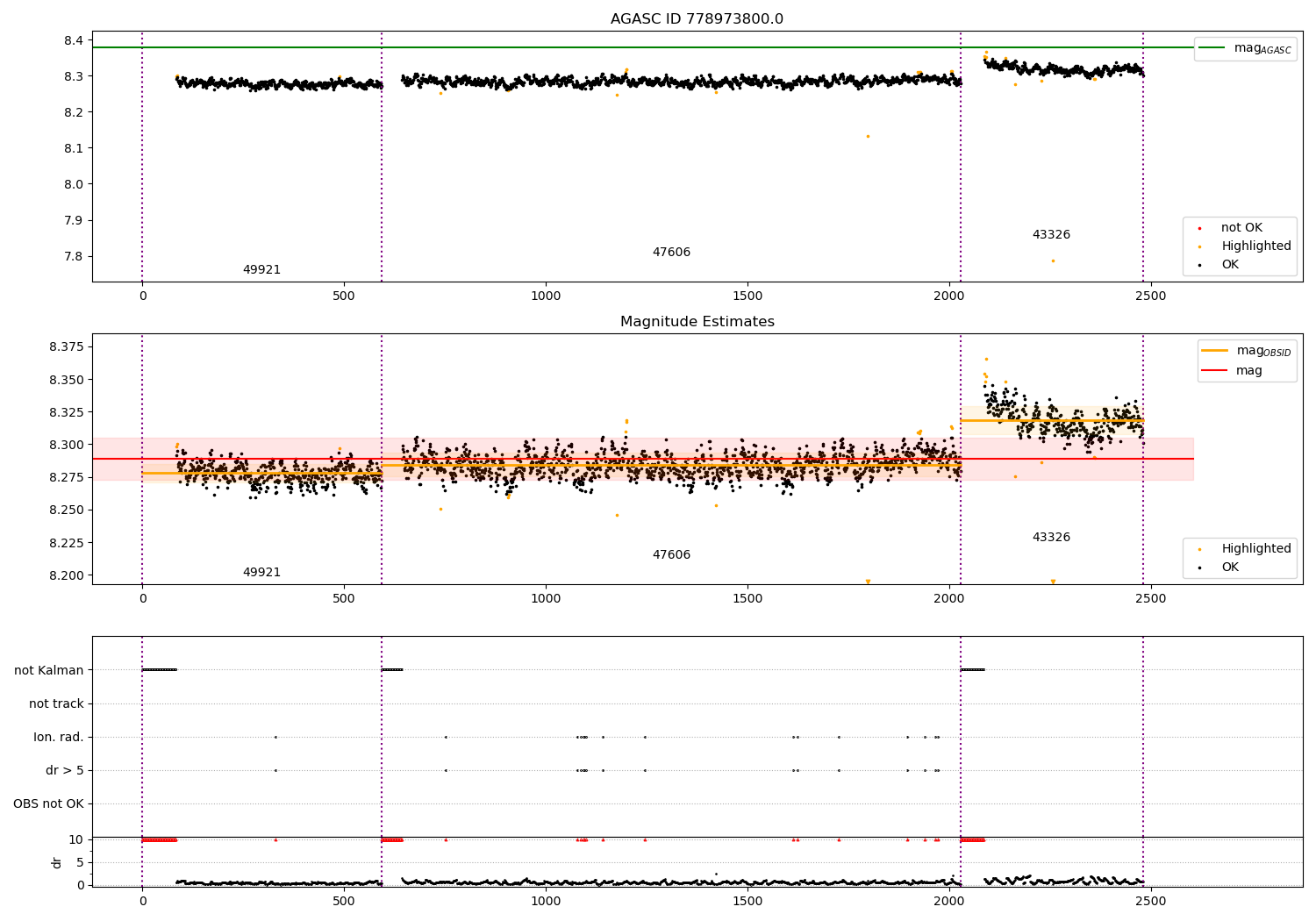Select the lowest orange outlier near 7.8 magnitude
The width and height of the screenshot is (1316, 921).
(1053, 261)
